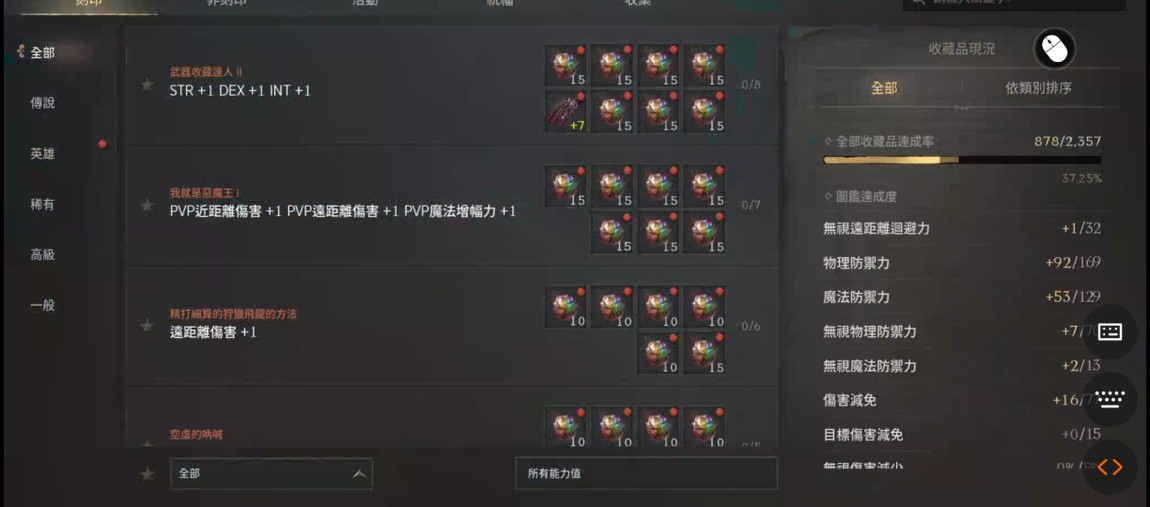Open the 全部 filter dropdown
The width and height of the screenshot is (1150, 507).
(x=271, y=474)
